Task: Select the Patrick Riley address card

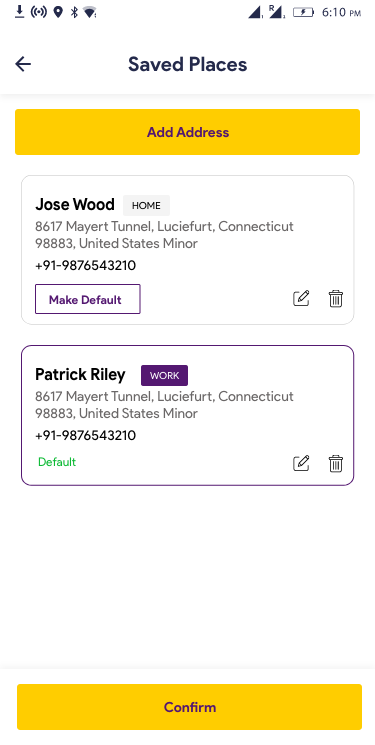Action: tap(187, 415)
